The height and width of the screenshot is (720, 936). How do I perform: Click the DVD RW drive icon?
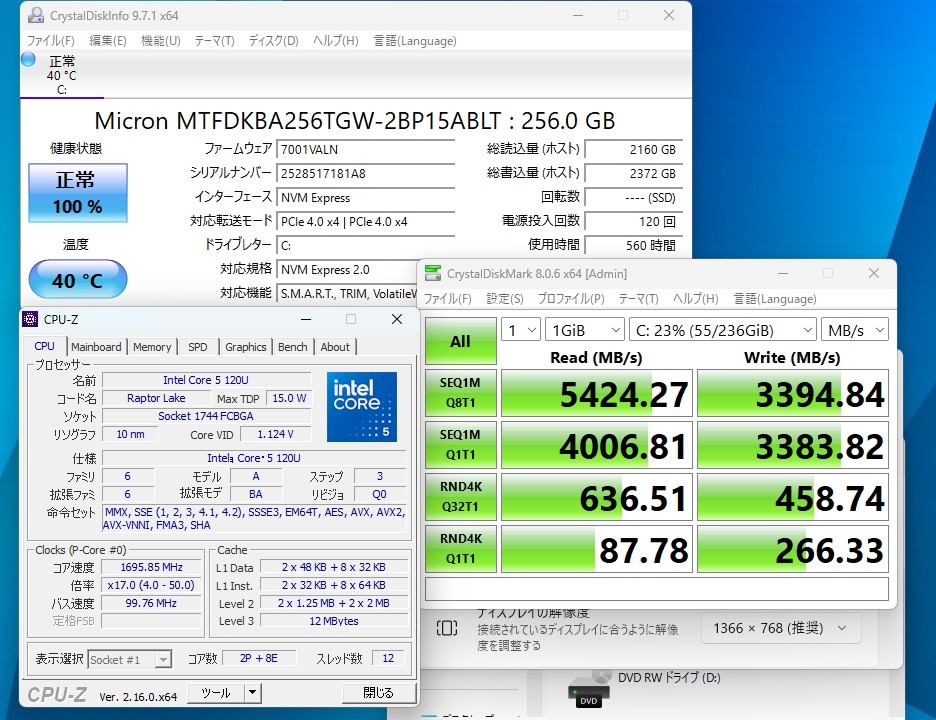589,690
